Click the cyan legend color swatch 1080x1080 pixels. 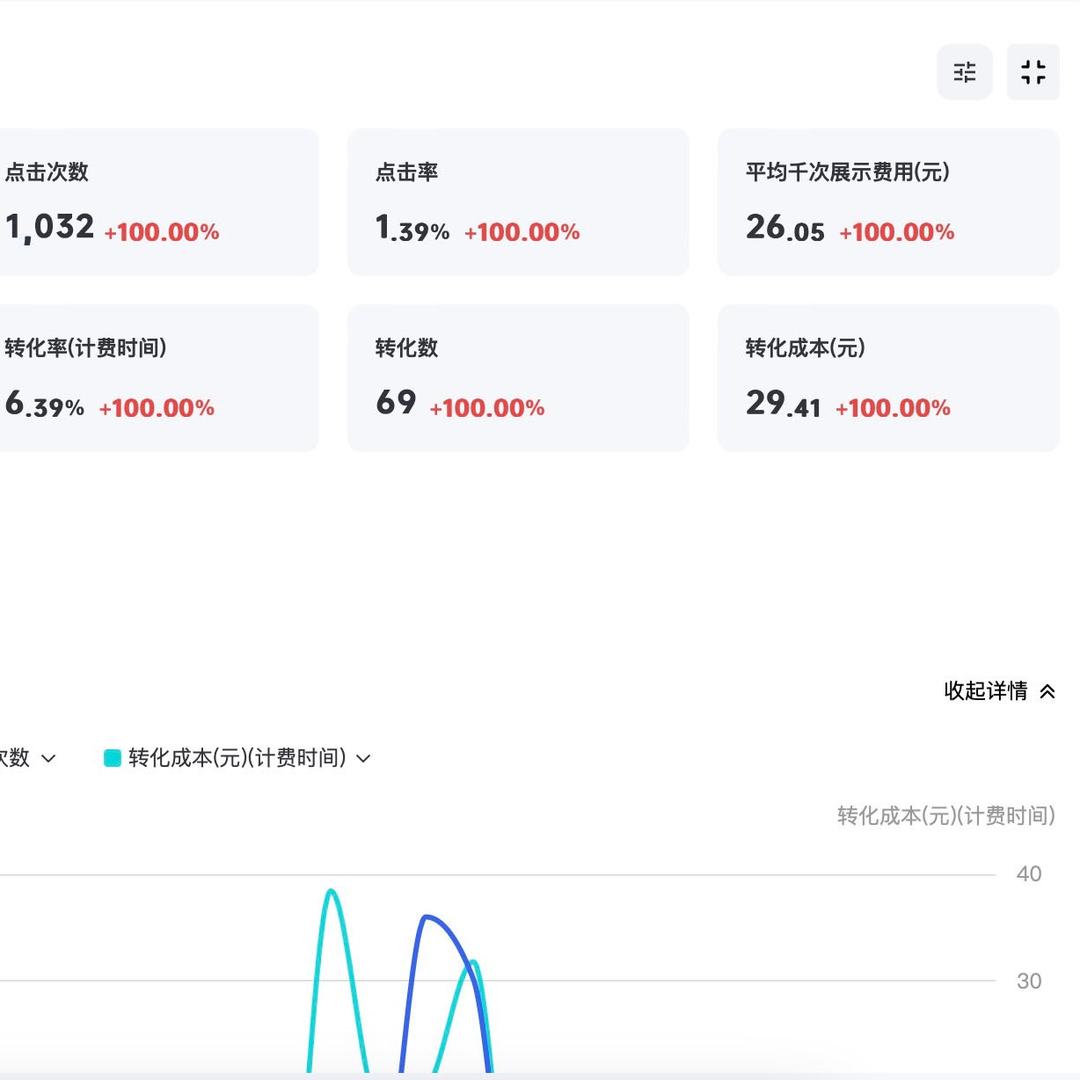click(113, 758)
